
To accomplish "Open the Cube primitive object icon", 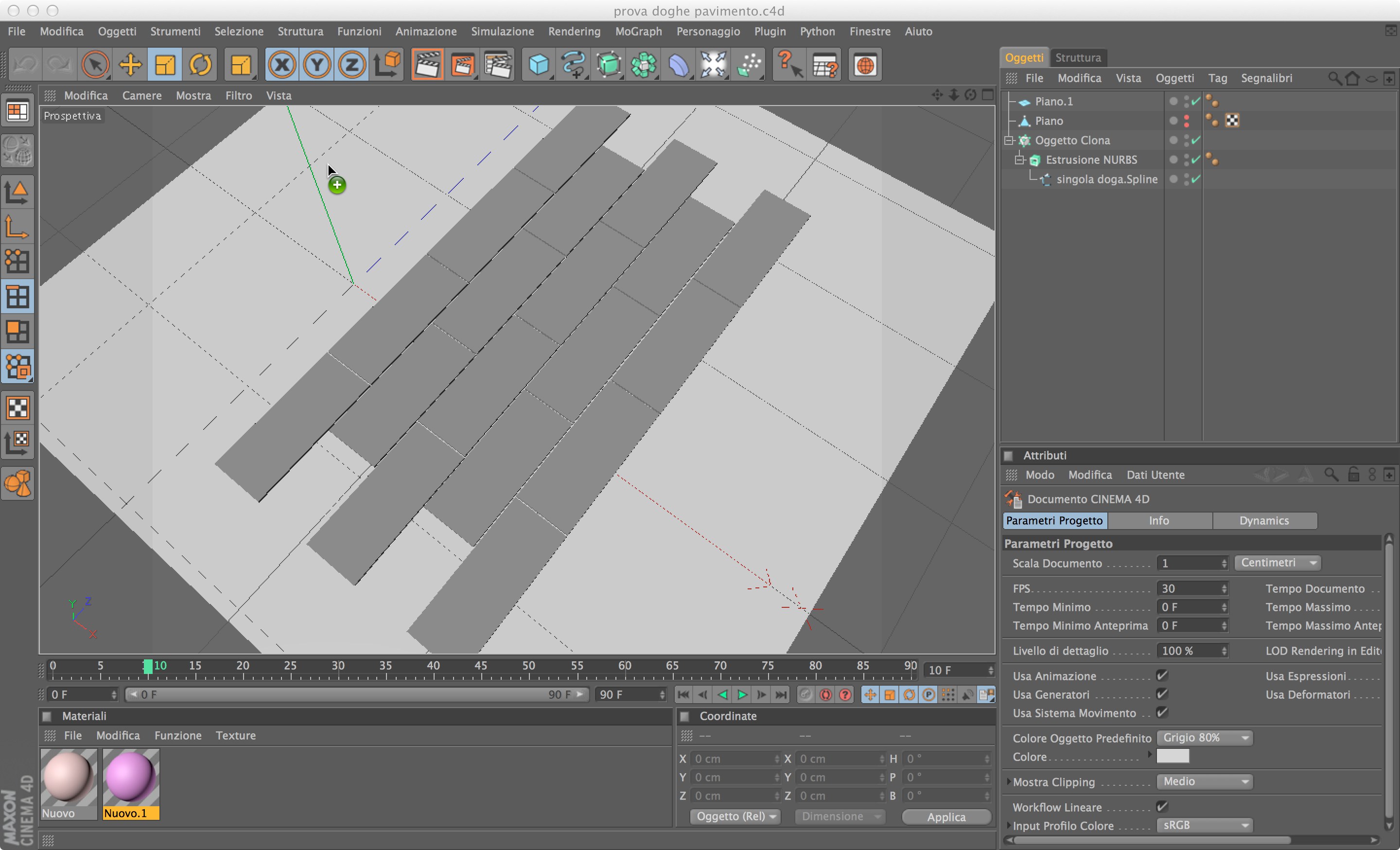I will (538, 65).
